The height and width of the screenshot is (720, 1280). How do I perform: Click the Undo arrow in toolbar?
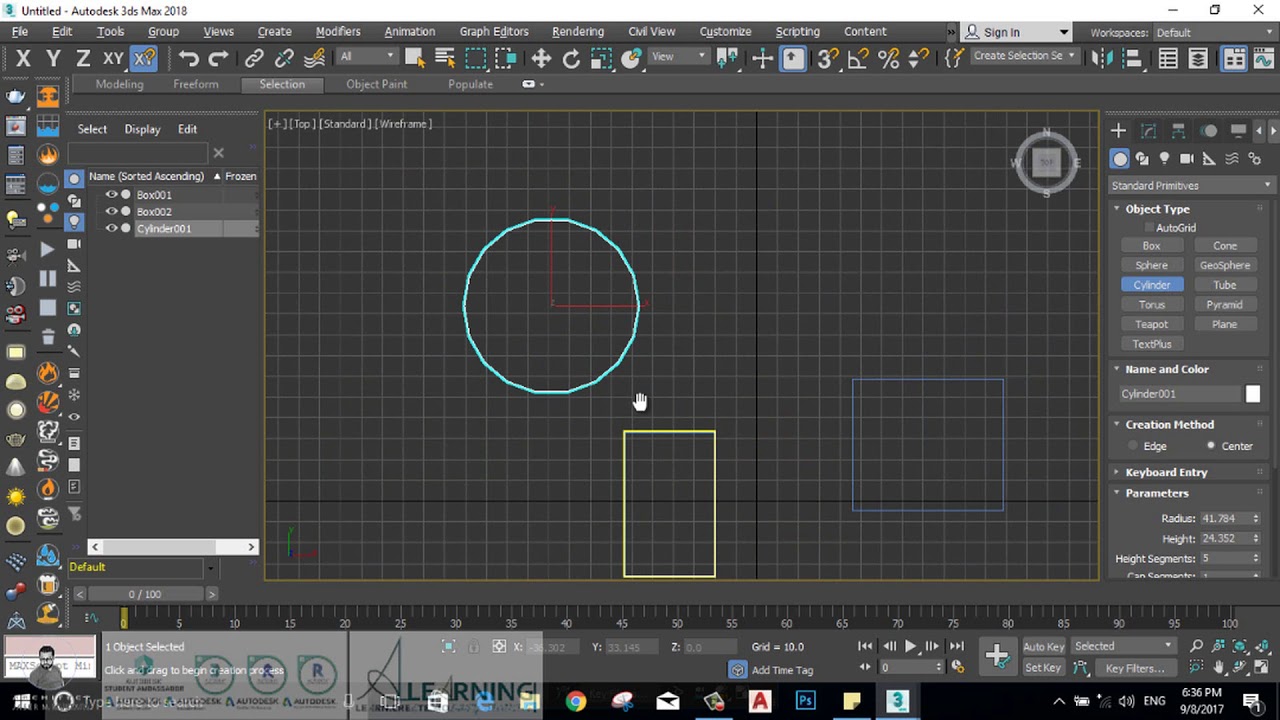[x=189, y=59]
